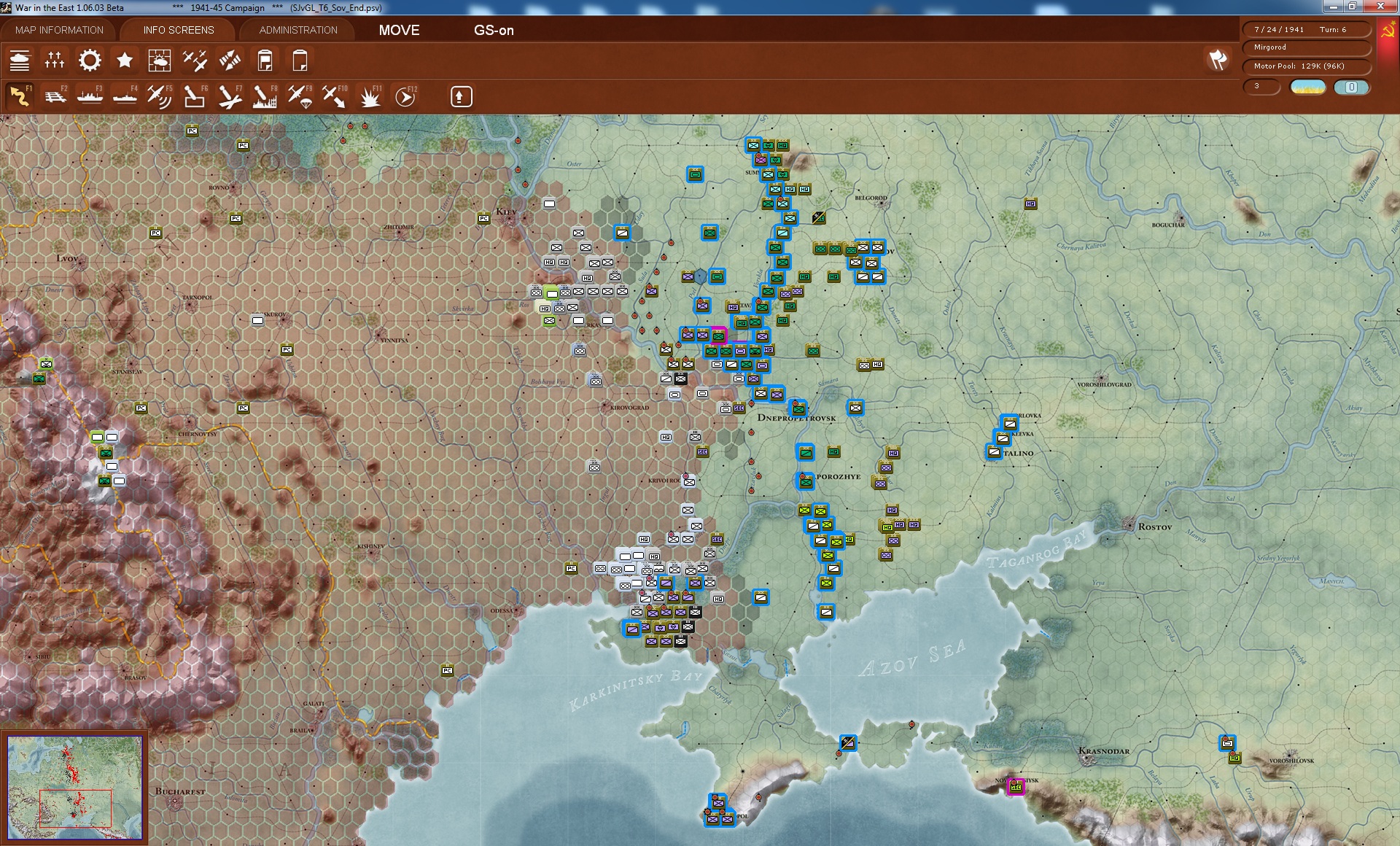Open the production gear icon

[x=90, y=61]
